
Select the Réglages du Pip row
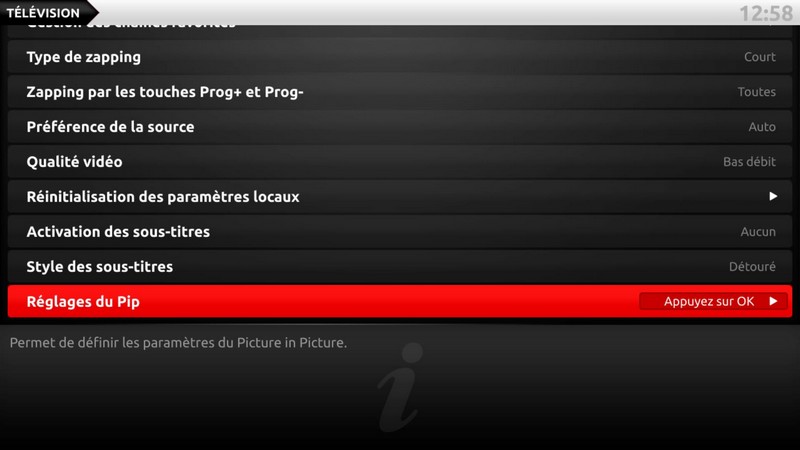coord(399,302)
